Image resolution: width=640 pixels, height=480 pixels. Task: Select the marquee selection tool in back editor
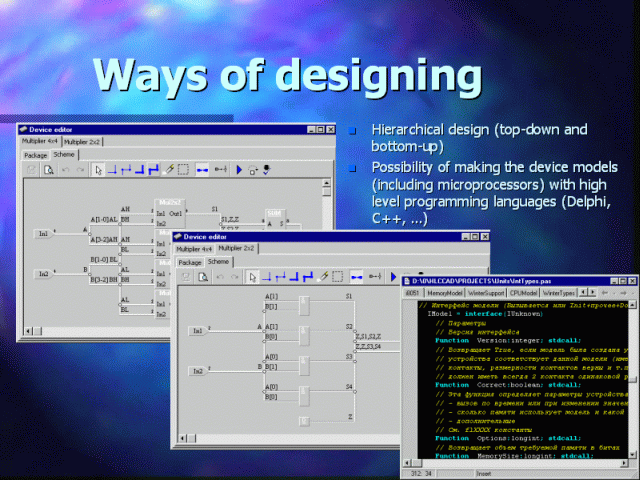tap(183, 170)
